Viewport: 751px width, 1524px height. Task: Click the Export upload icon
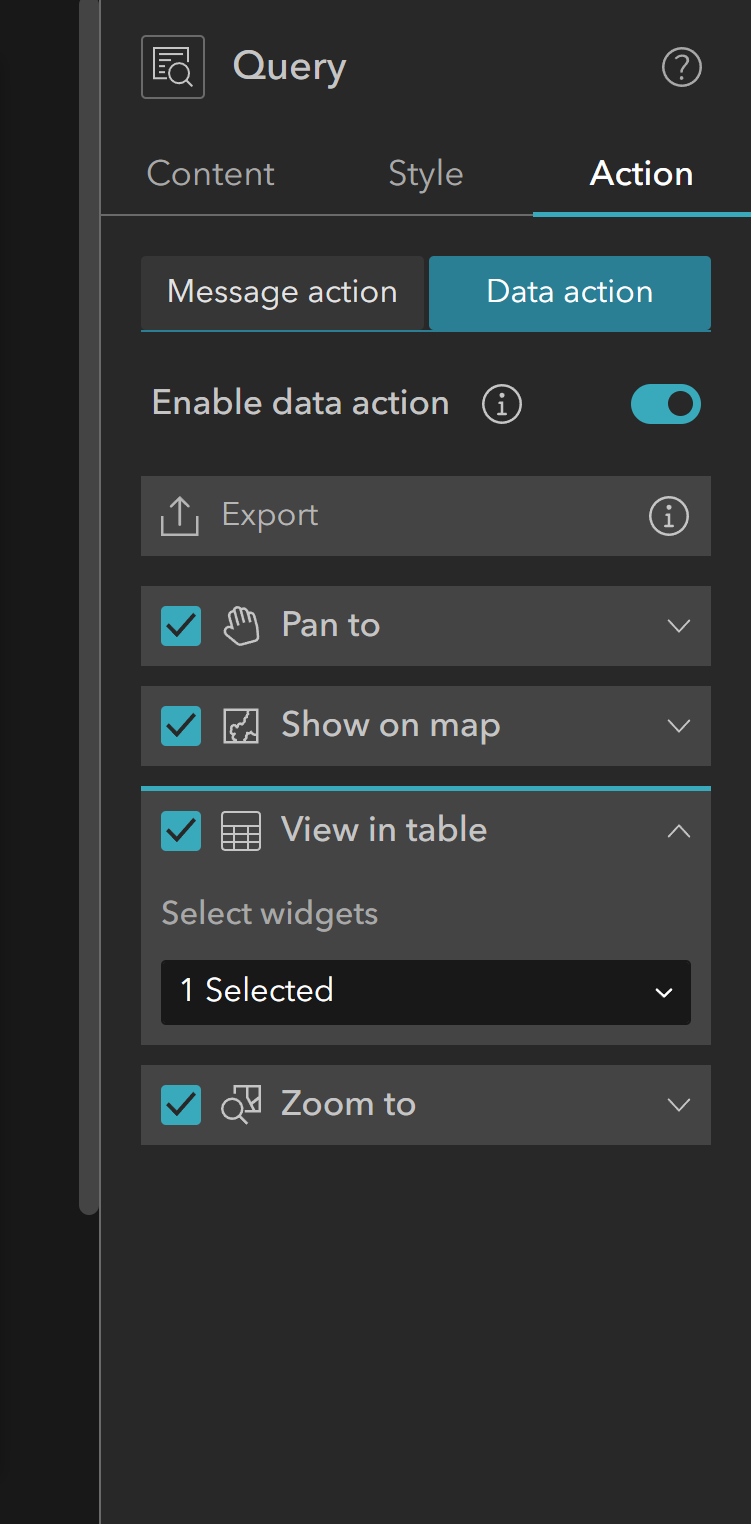[179, 516]
